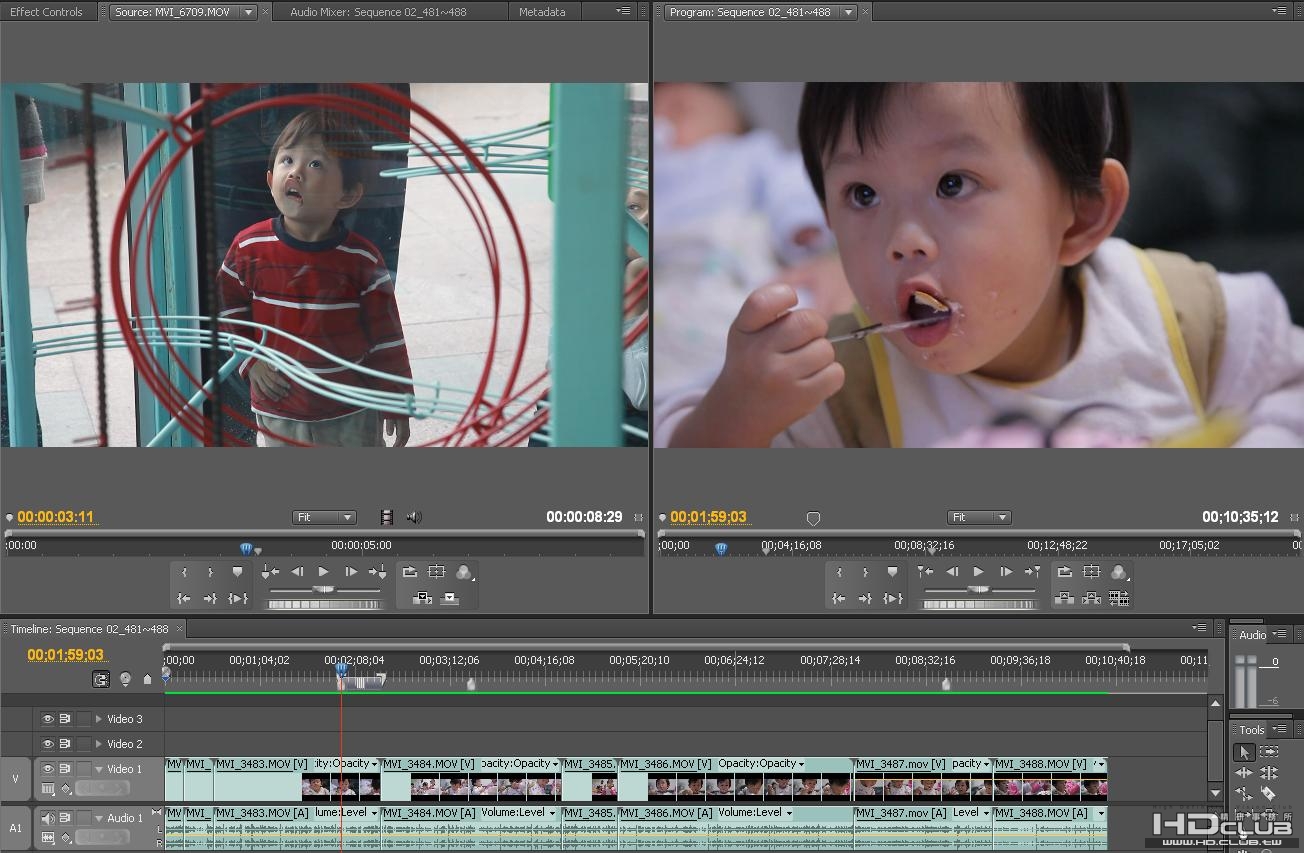Toggle Take Audio speaker icon in Source monitor
Image resolution: width=1304 pixels, height=853 pixels.
tap(414, 517)
